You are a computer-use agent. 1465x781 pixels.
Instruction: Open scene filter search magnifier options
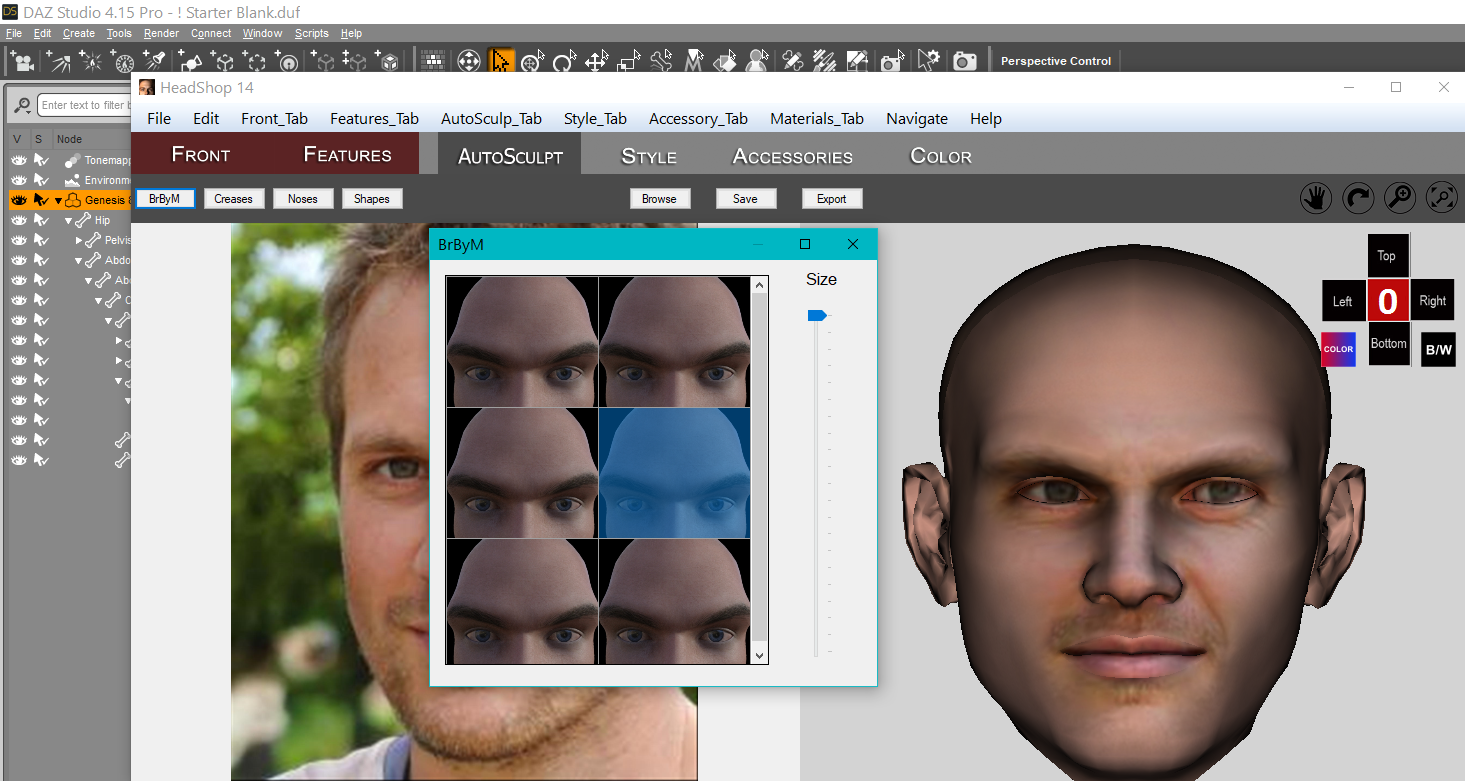click(23, 105)
